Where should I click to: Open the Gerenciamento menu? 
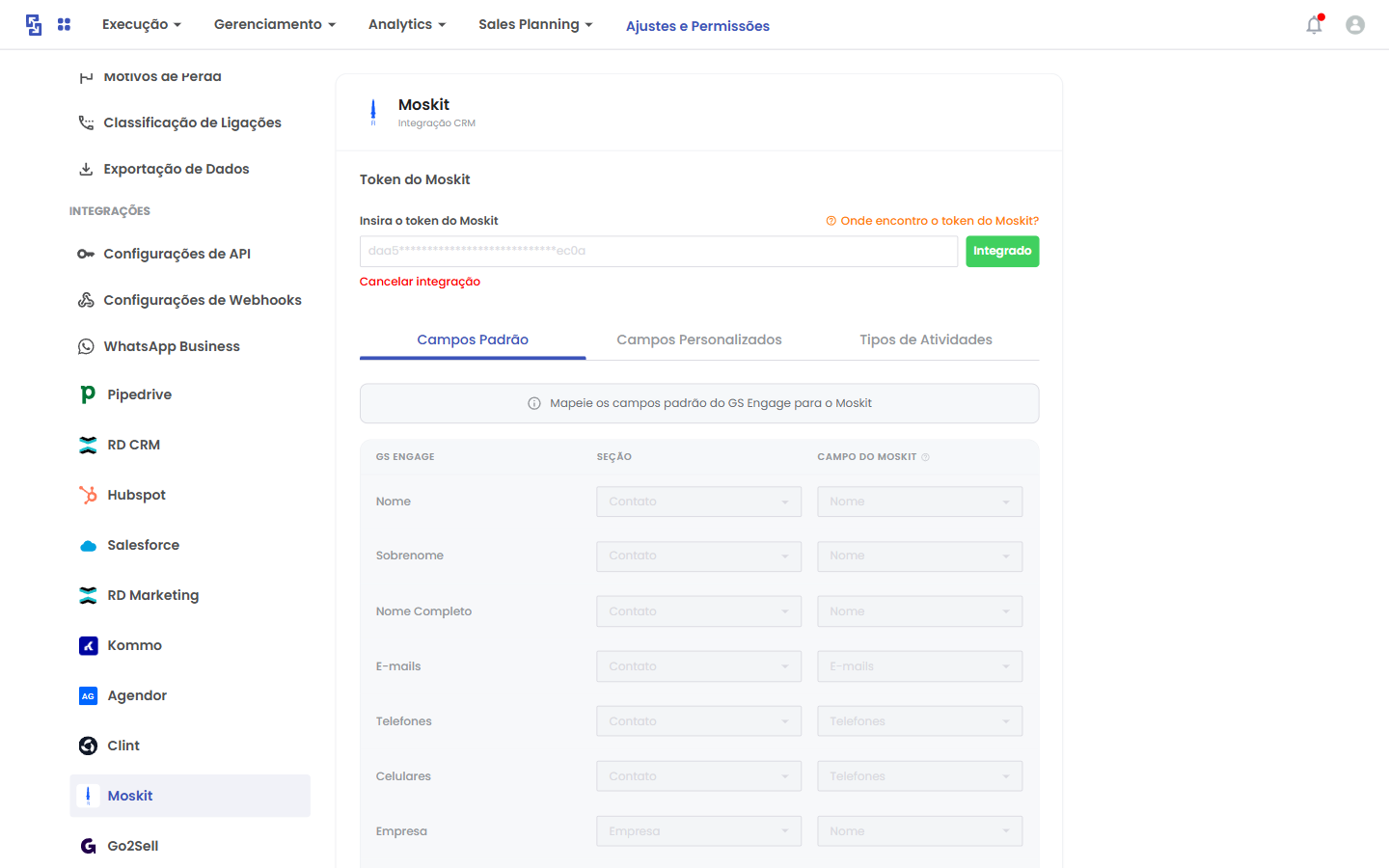(275, 24)
